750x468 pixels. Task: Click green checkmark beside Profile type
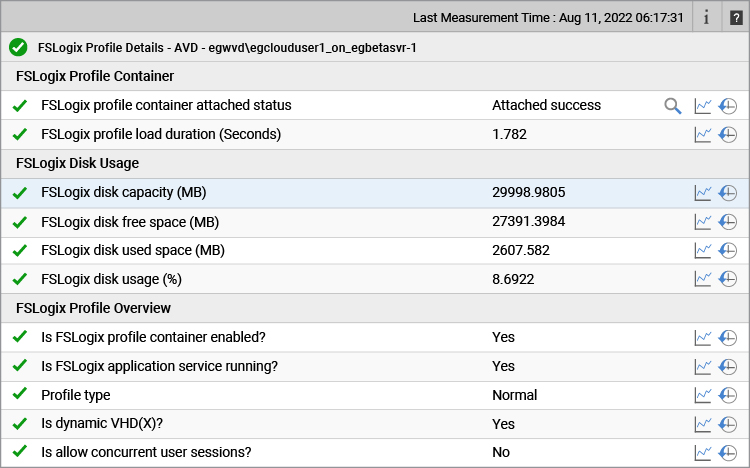pyautogui.click(x=20, y=394)
